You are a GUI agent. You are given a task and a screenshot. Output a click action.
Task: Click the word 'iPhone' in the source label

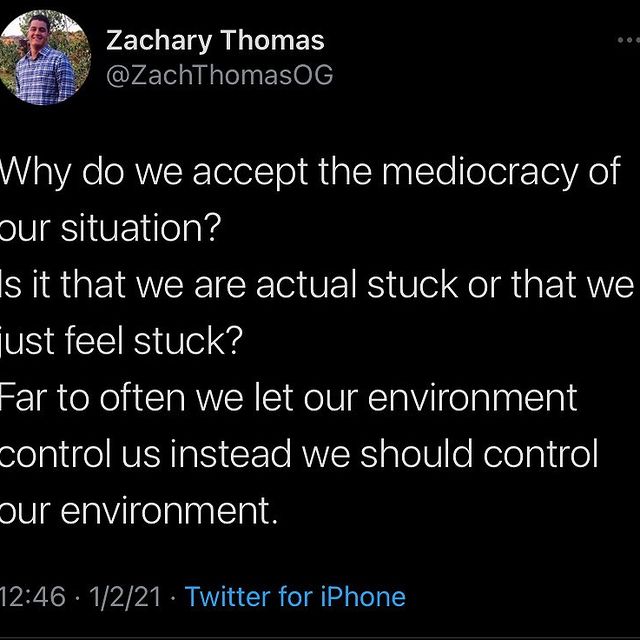click(x=363, y=597)
